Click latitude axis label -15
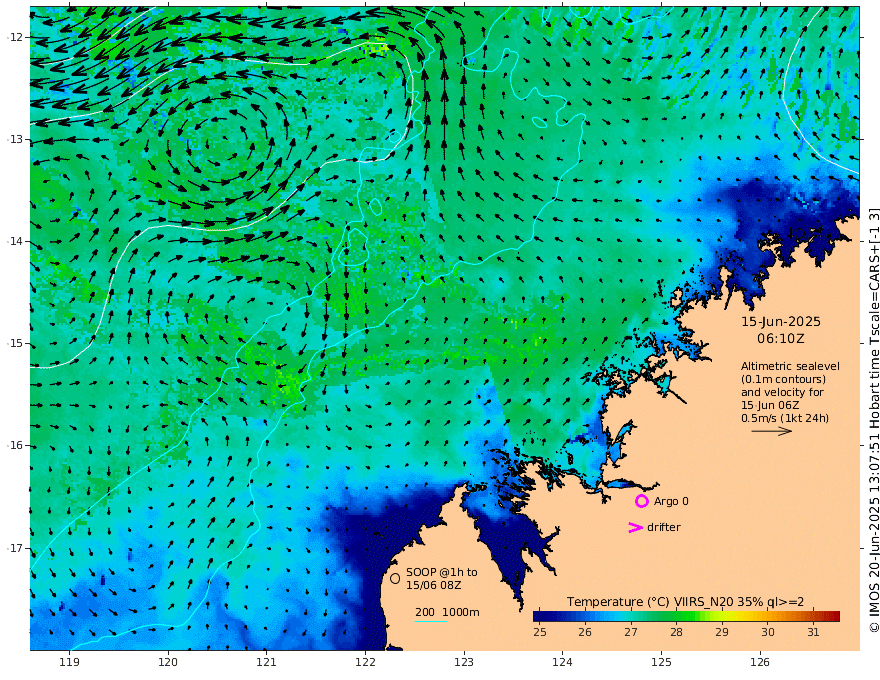Image resolution: width=880 pixels, height=680 pixels. (15, 343)
